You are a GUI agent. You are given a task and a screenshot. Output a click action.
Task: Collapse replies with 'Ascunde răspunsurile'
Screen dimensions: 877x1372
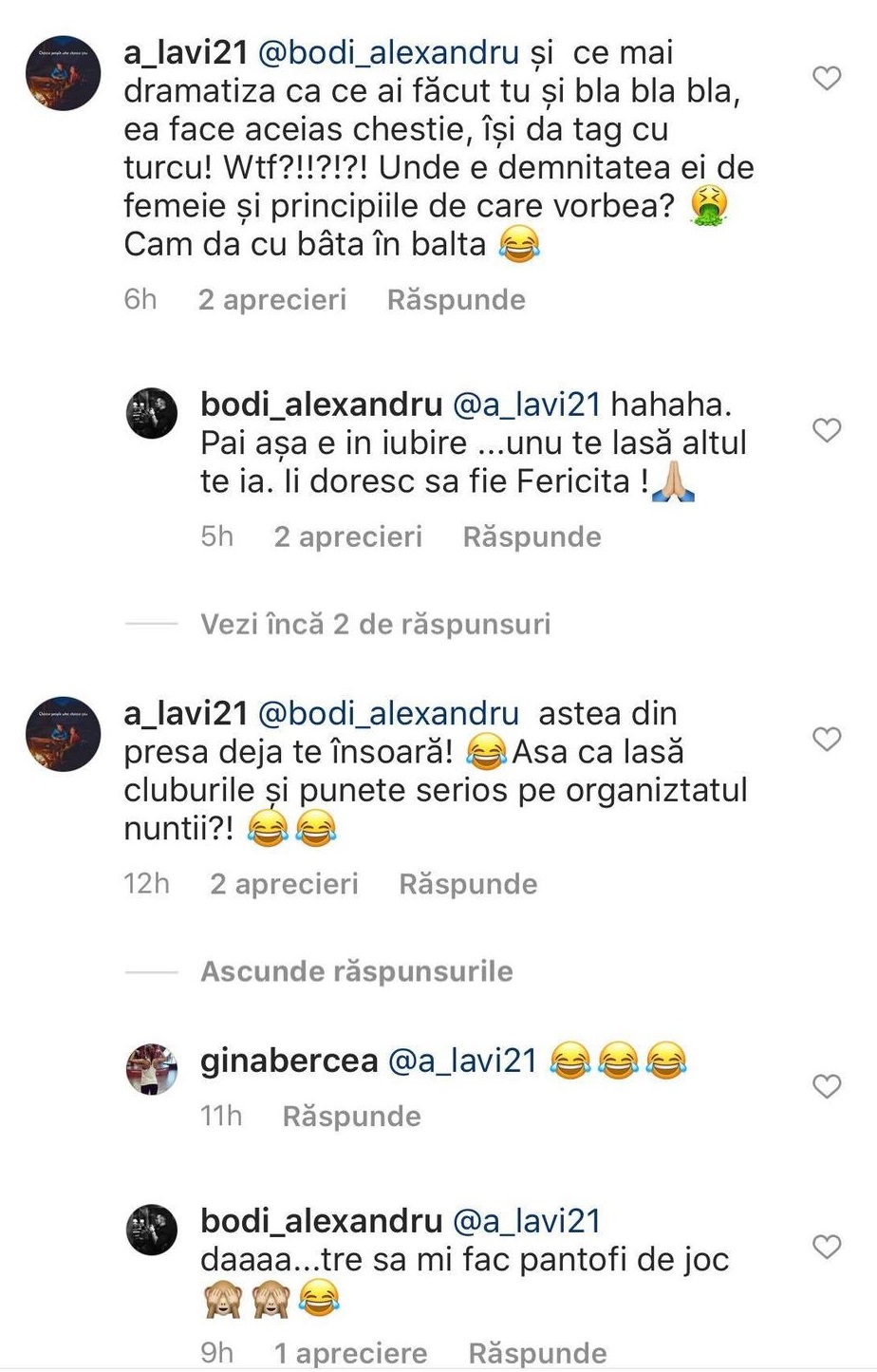[357, 971]
